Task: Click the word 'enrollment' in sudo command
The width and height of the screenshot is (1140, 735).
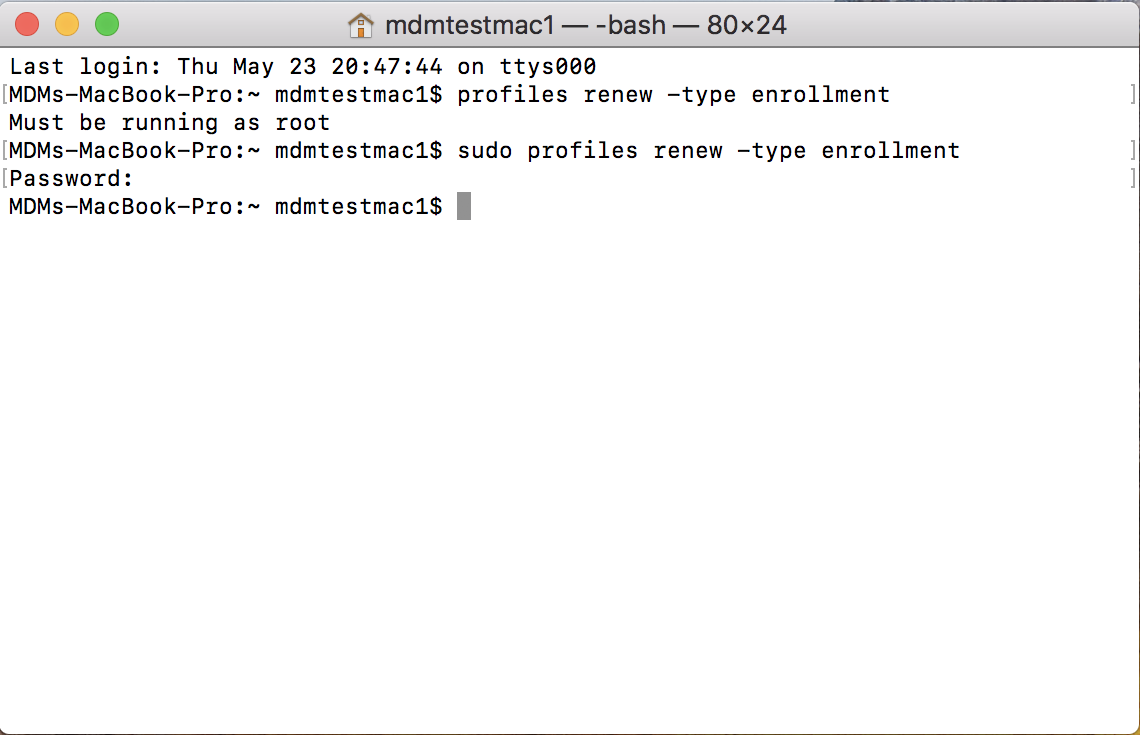Action: coord(891,151)
